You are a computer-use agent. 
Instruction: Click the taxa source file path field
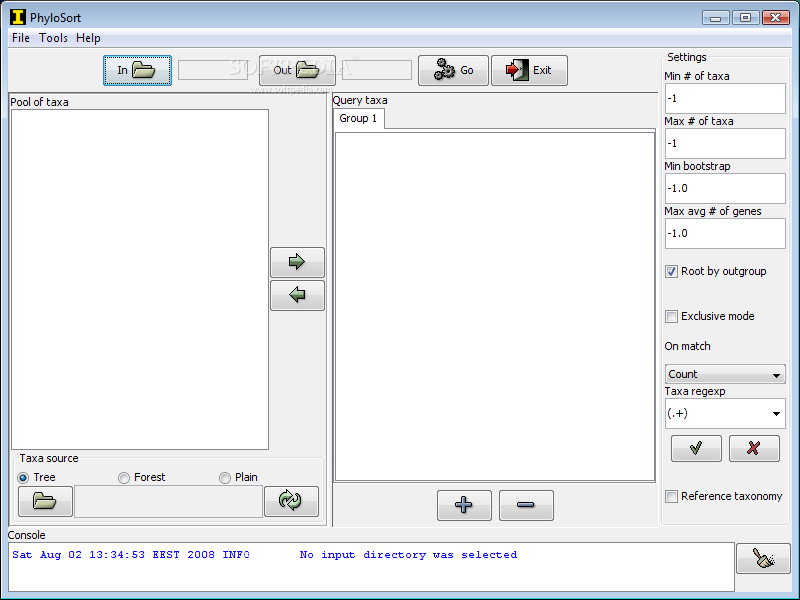click(x=168, y=502)
